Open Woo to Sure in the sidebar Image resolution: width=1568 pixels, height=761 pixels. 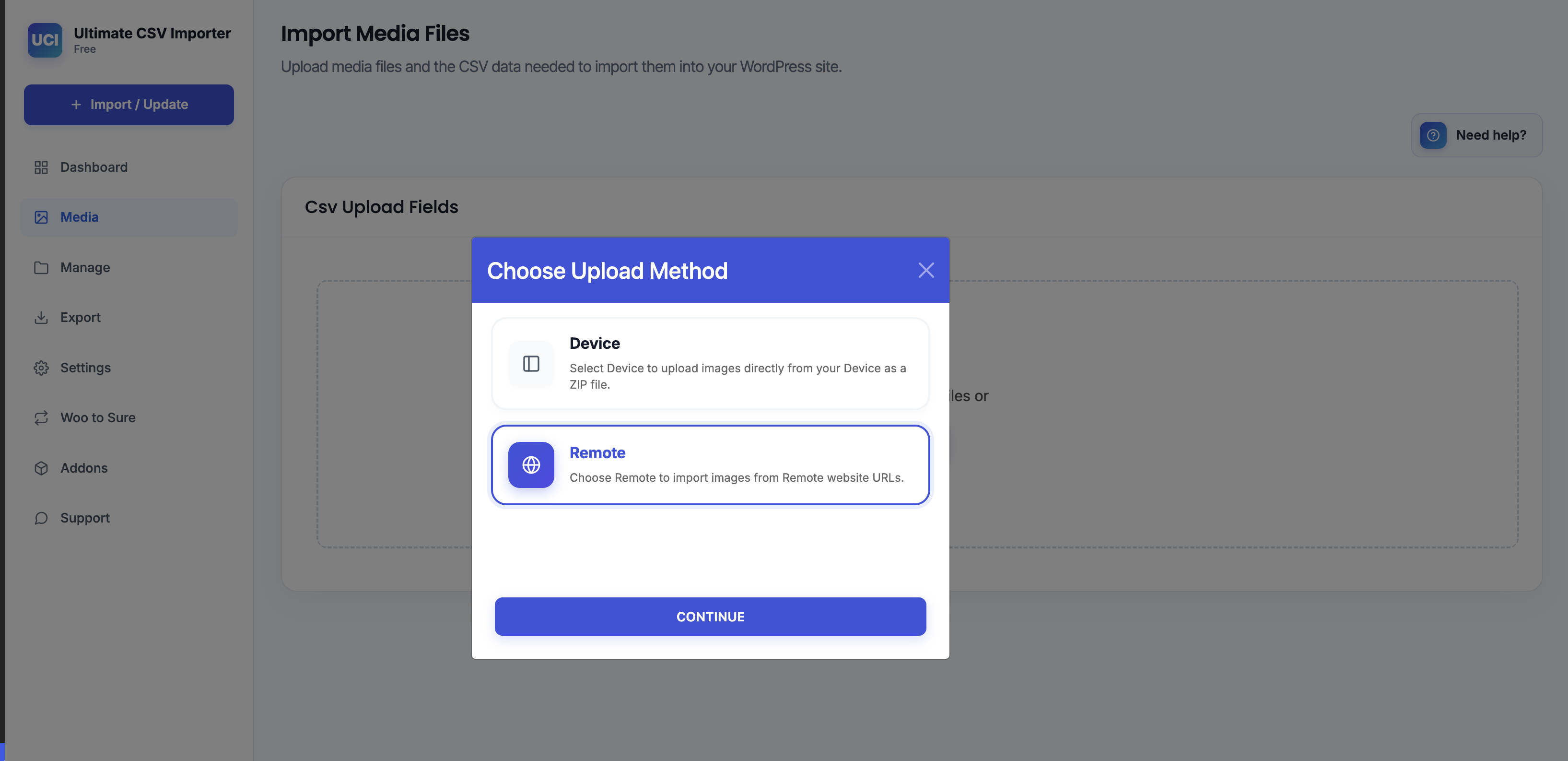pos(129,418)
